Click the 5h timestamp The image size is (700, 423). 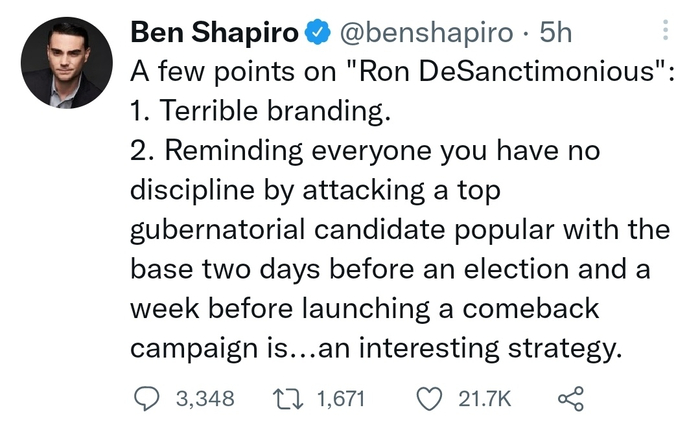coord(555,34)
